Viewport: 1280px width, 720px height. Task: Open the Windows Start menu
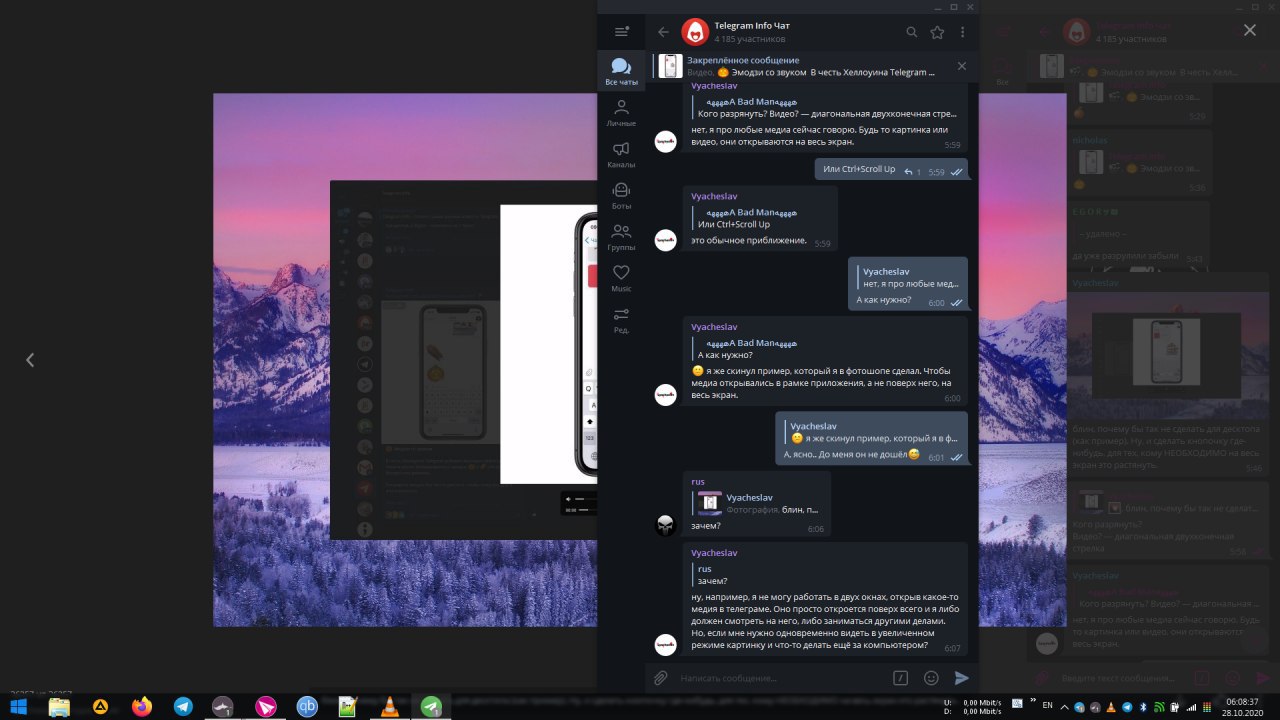point(19,706)
